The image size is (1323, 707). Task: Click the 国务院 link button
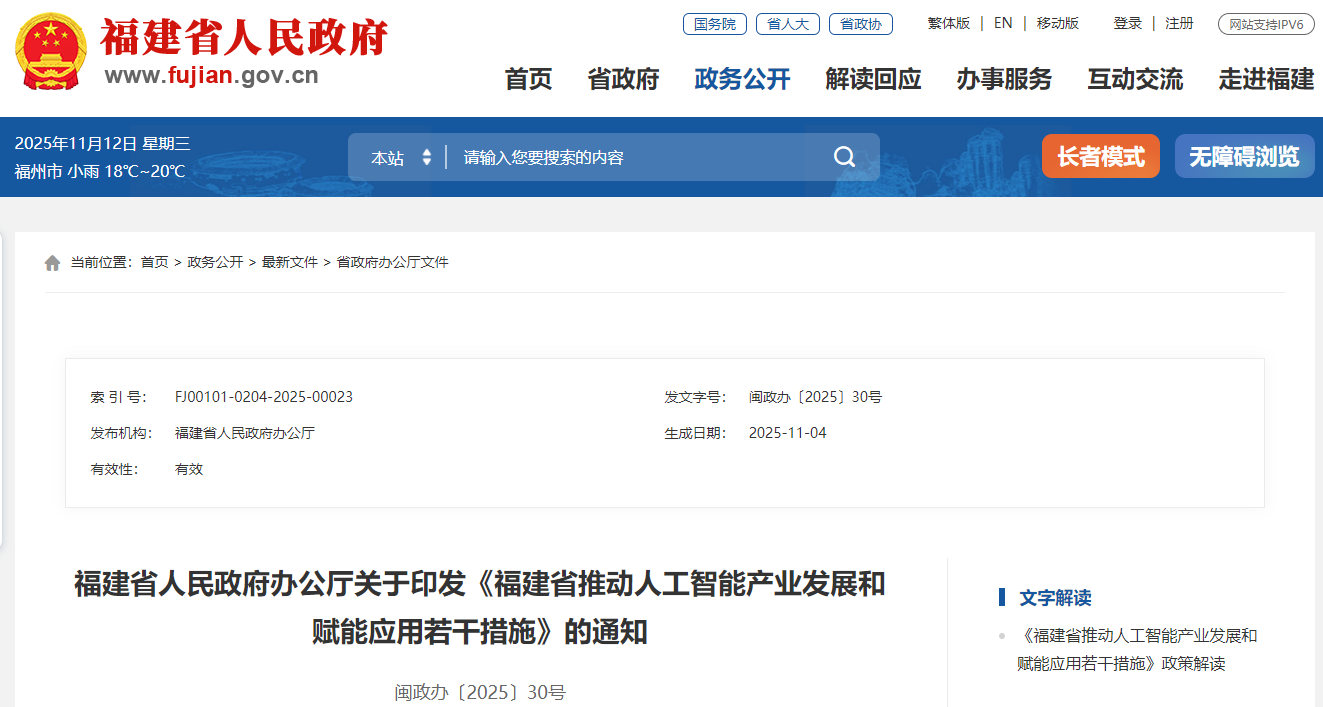tap(714, 24)
